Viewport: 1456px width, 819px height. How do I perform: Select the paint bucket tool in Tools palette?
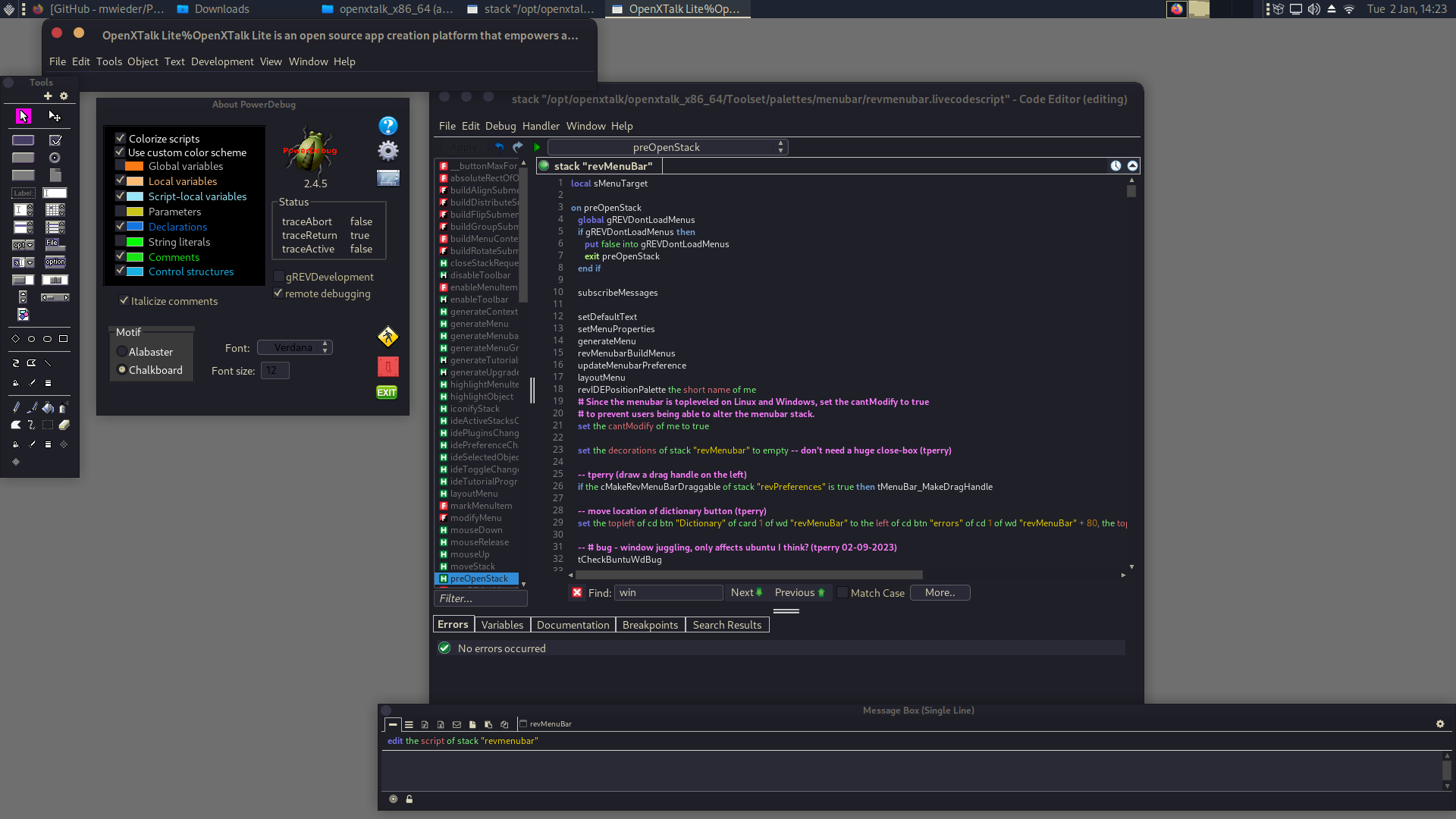pyautogui.click(x=48, y=407)
